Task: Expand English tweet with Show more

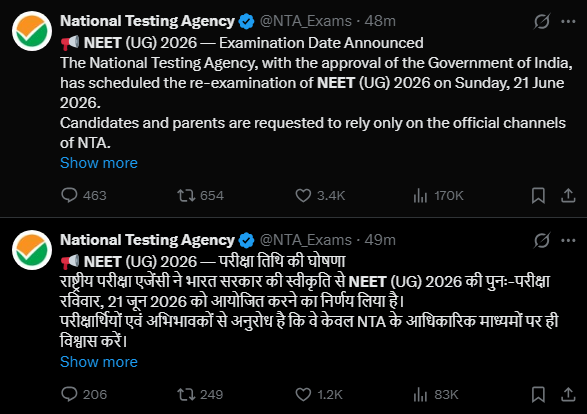Action: (99, 163)
